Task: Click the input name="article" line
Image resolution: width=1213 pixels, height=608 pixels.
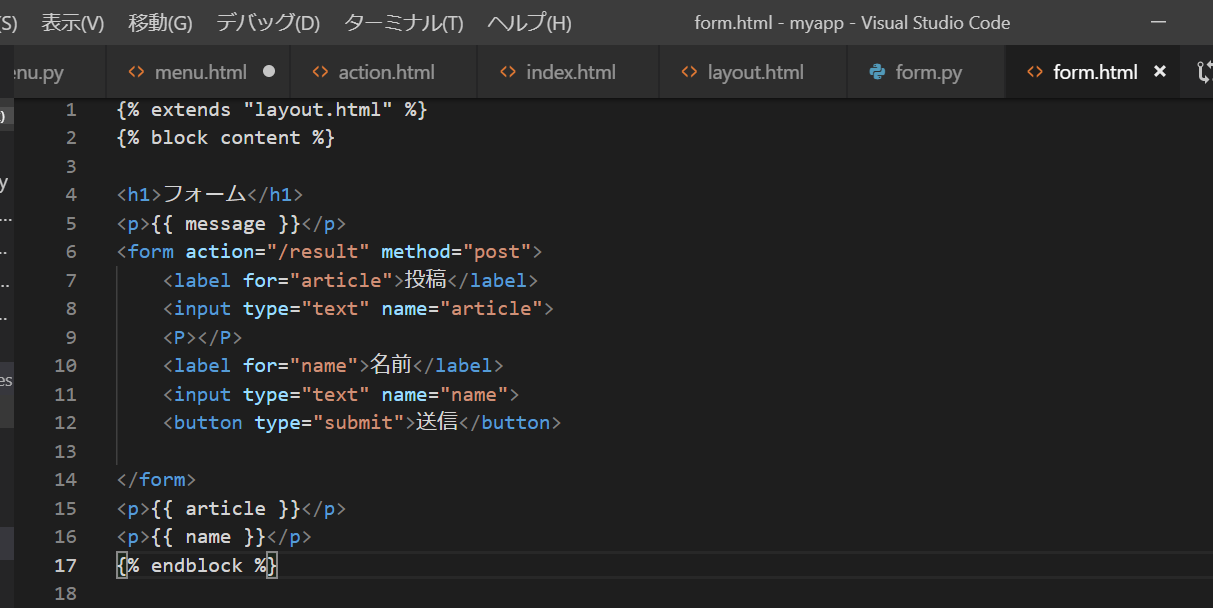Action: (x=358, y=308)
